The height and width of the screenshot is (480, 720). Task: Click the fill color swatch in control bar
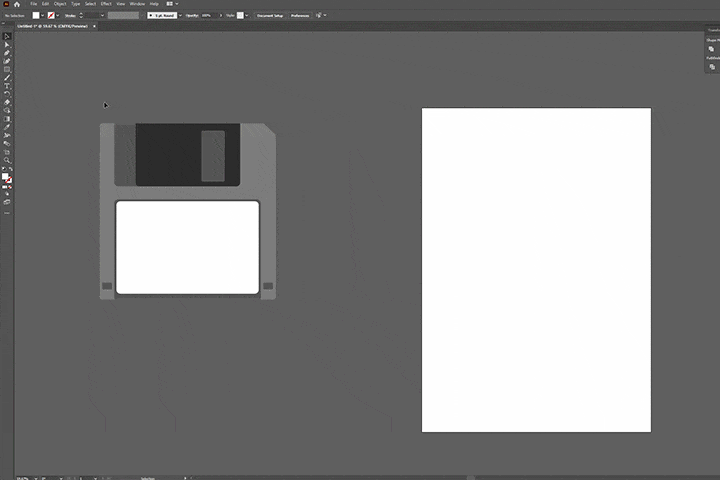(x=36, y=16)
